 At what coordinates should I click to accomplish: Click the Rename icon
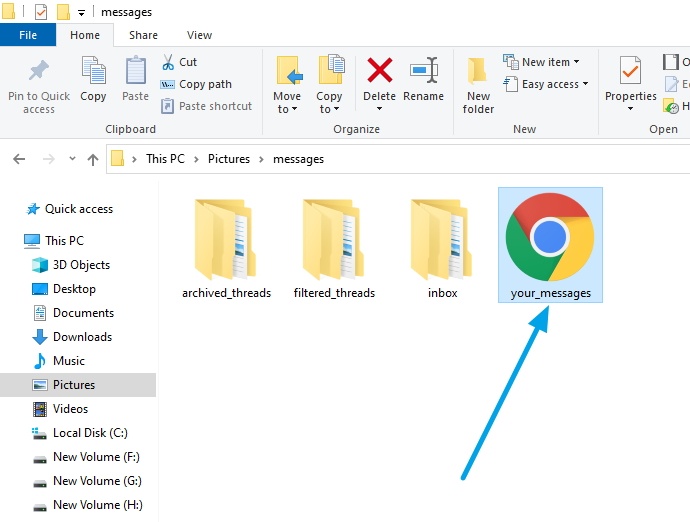pos(423,70)
